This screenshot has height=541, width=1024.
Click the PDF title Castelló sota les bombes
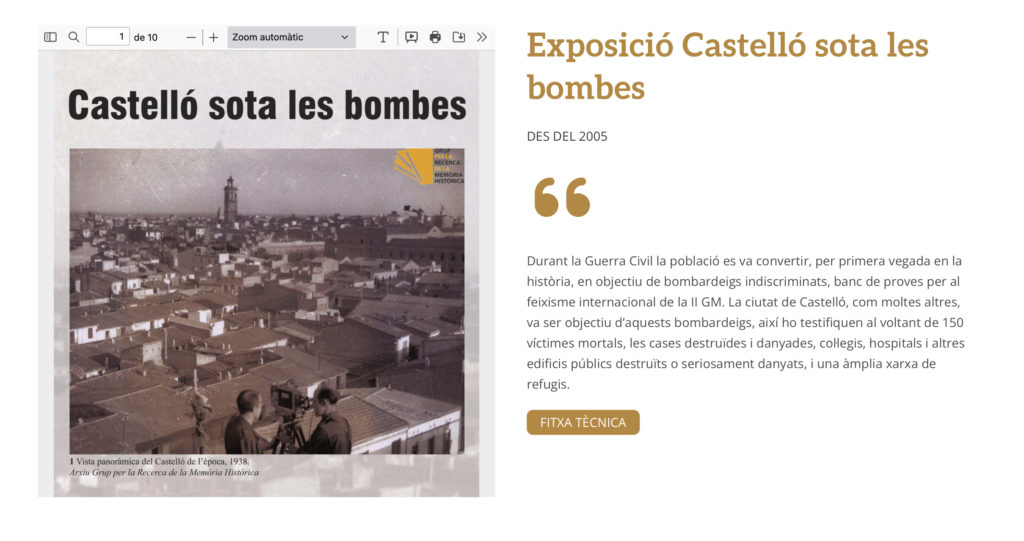click(x=267, y=105)
